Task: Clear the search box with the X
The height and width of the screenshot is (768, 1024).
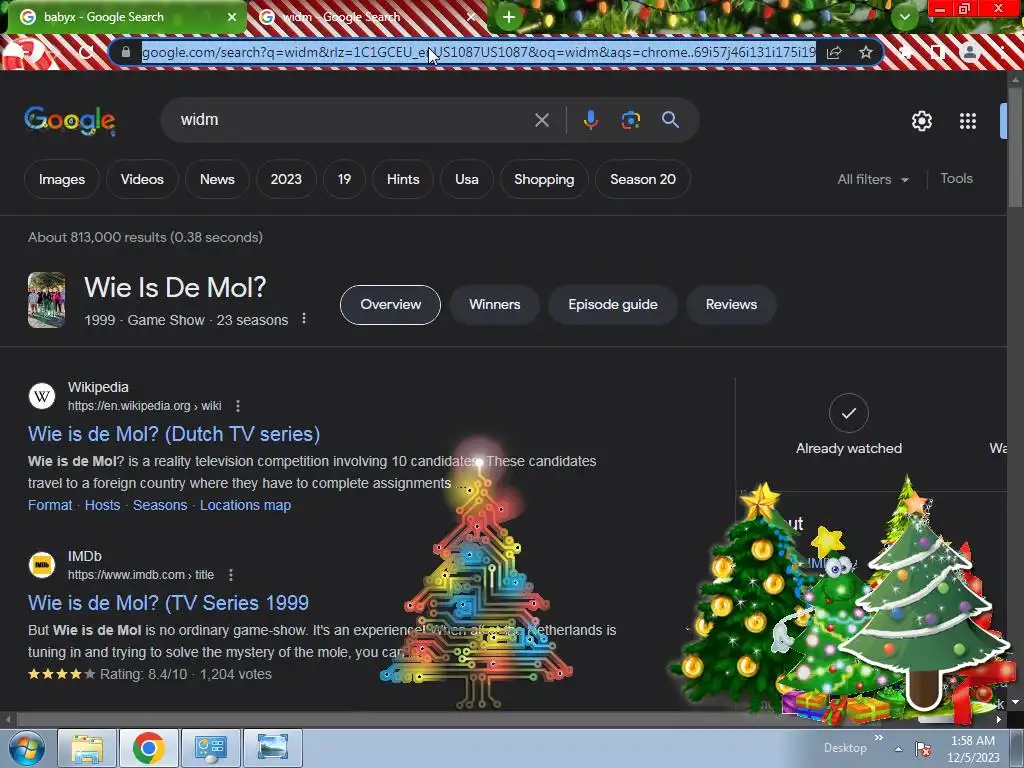Action: coord(542,120)
